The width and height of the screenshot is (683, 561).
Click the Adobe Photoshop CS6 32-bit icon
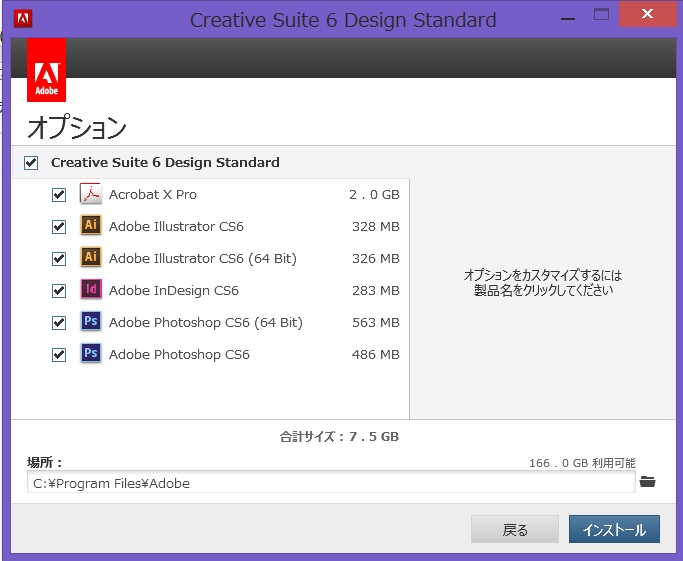point(91,353)
